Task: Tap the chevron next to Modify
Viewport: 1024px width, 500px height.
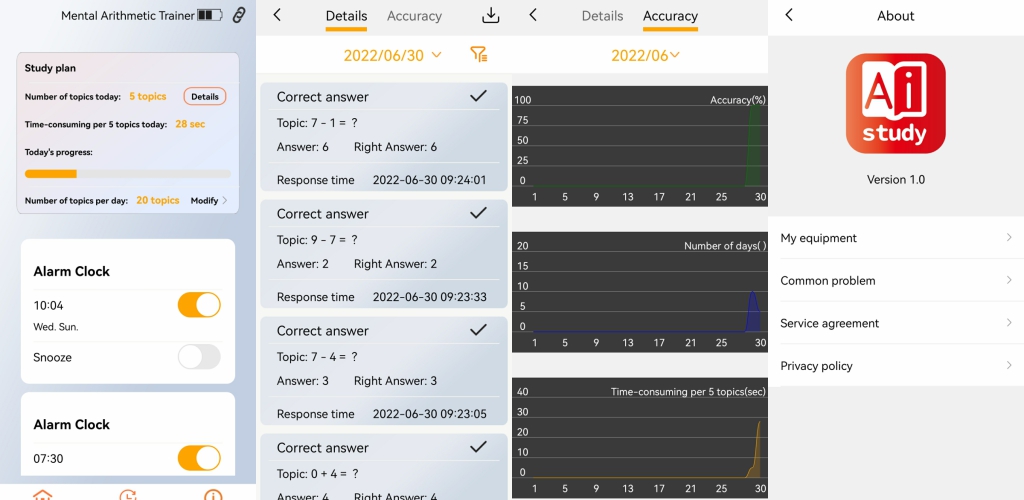Action: 225,200
